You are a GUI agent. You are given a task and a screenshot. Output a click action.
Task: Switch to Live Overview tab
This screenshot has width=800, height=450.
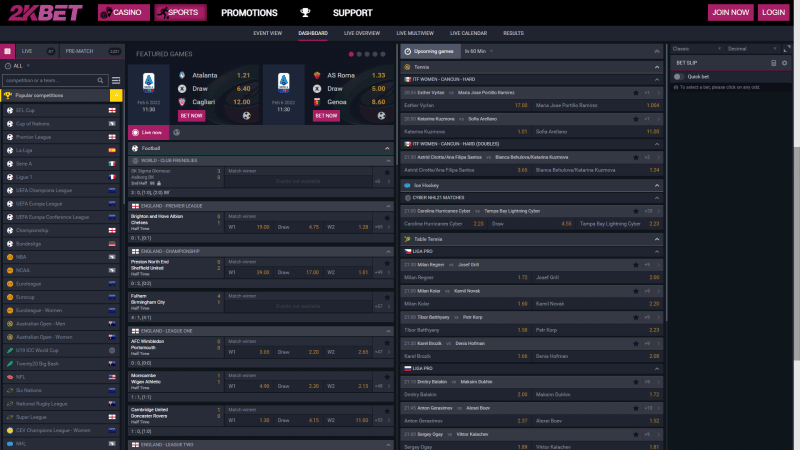pyautogui.click(x=362, y=33)
